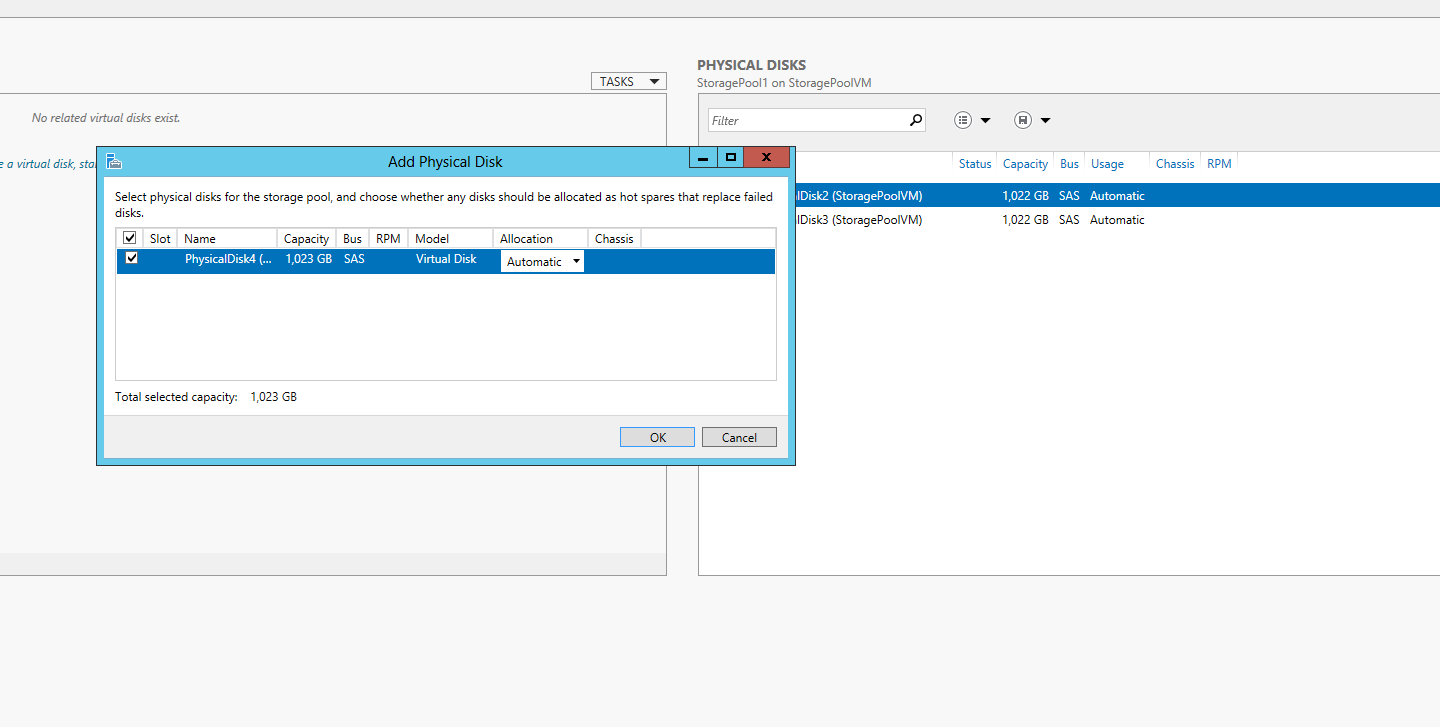1440x727 pixels.
Task: Sort dialog list by Allocation column
Action: 540,239
